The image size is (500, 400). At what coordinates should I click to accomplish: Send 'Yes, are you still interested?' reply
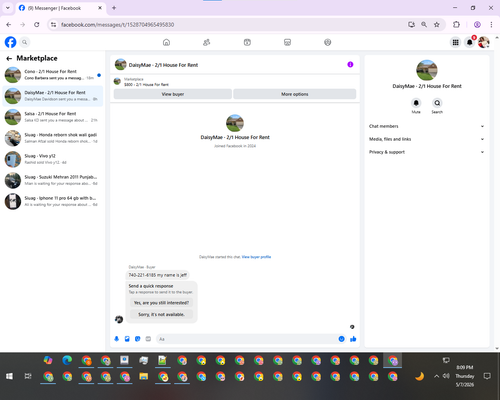[x=161, y=303]
